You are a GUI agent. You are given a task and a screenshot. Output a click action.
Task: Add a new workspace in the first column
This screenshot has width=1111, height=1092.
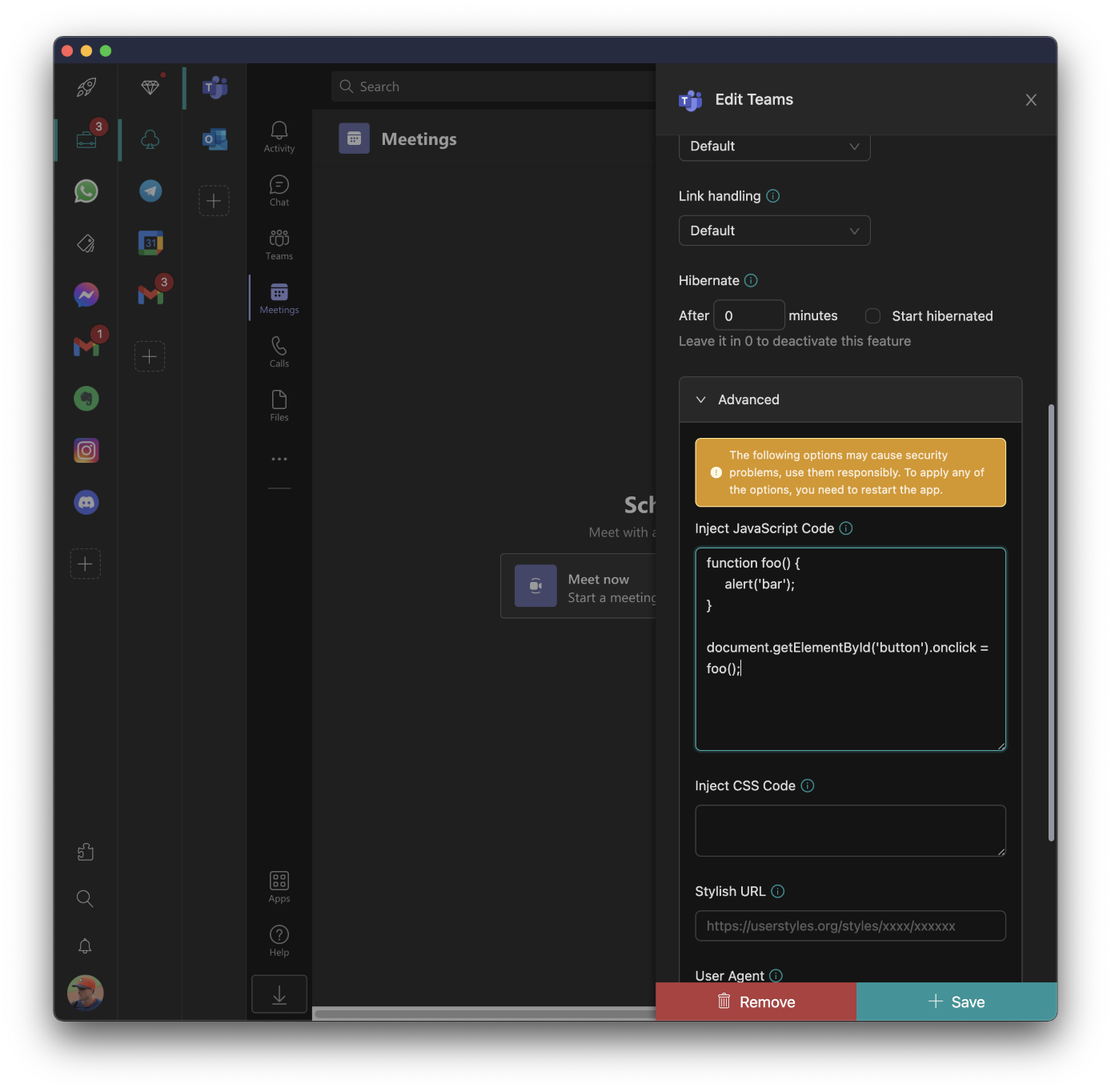[86, 564]
